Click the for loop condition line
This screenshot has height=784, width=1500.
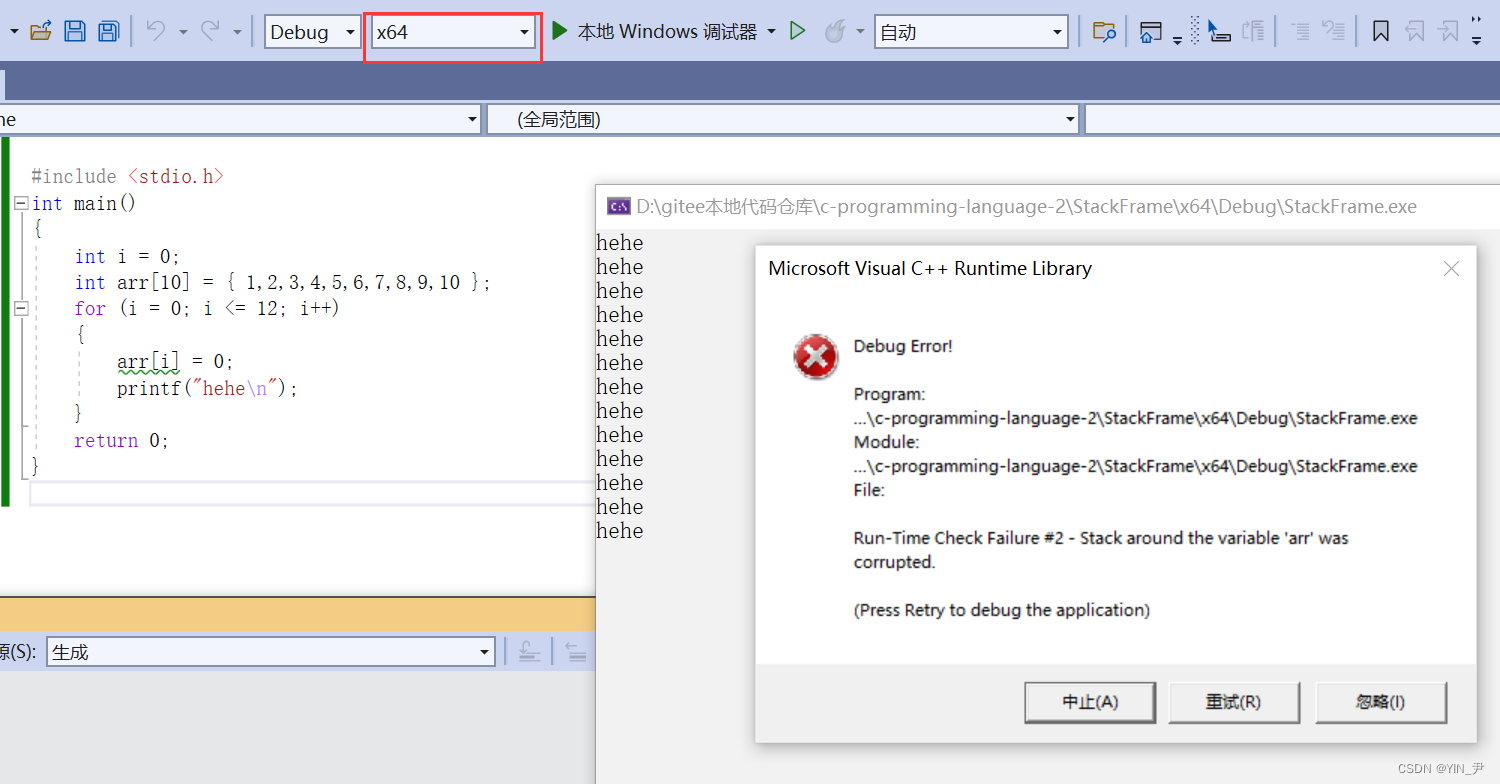click(207, 309)
